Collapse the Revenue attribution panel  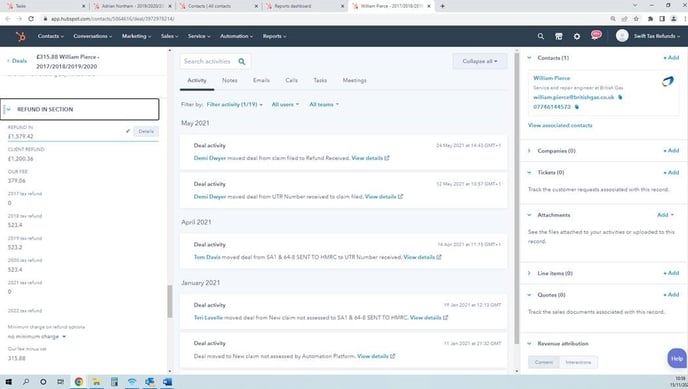pos(529,344)
